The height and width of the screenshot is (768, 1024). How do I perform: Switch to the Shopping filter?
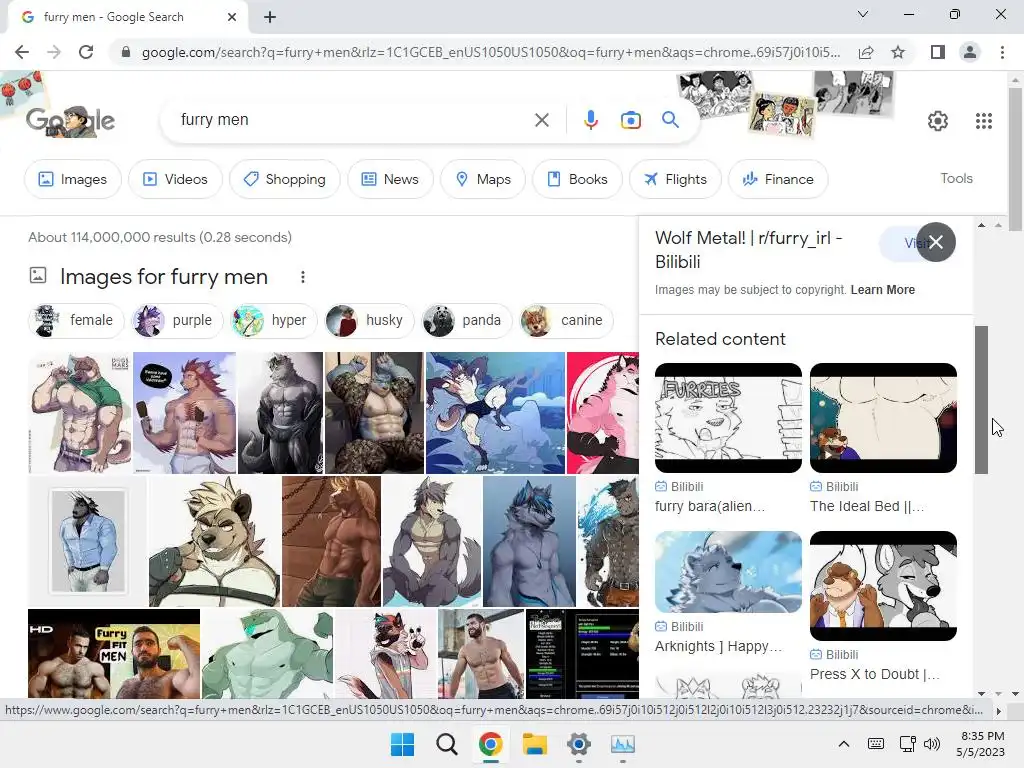(284, 179)
